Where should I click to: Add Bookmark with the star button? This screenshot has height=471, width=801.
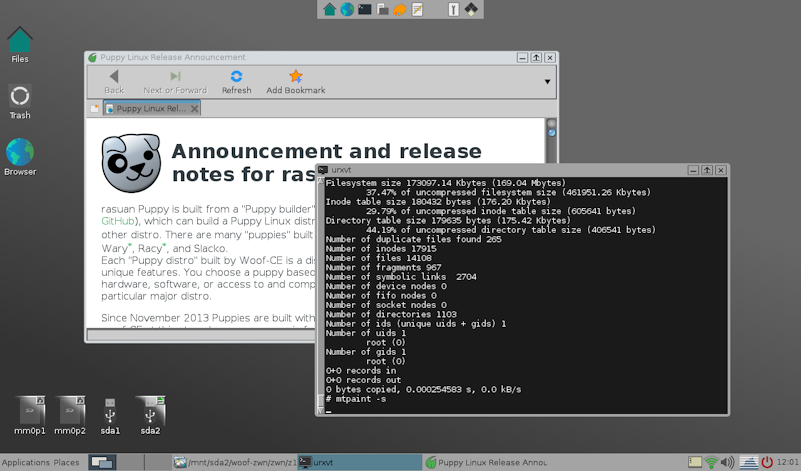click(x=296, y=82)
